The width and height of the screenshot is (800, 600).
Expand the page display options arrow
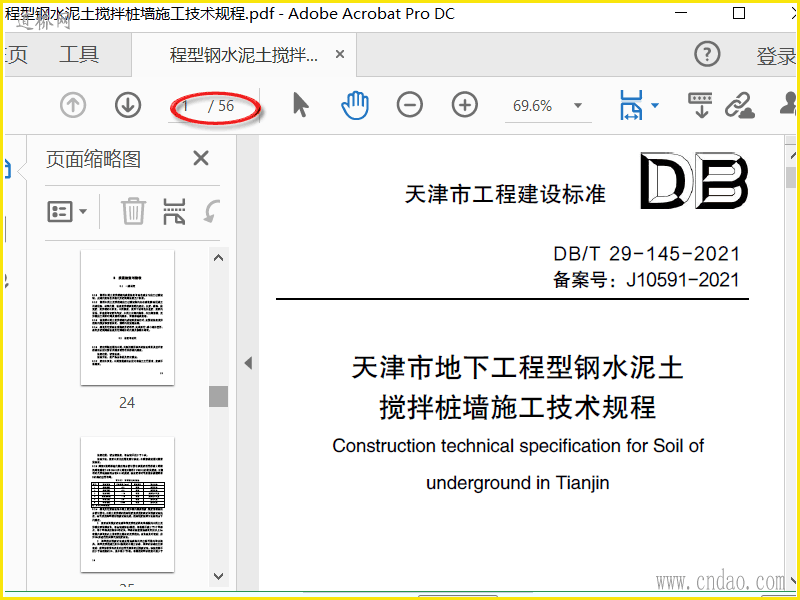pyautogui.click(x=655, y=106)
